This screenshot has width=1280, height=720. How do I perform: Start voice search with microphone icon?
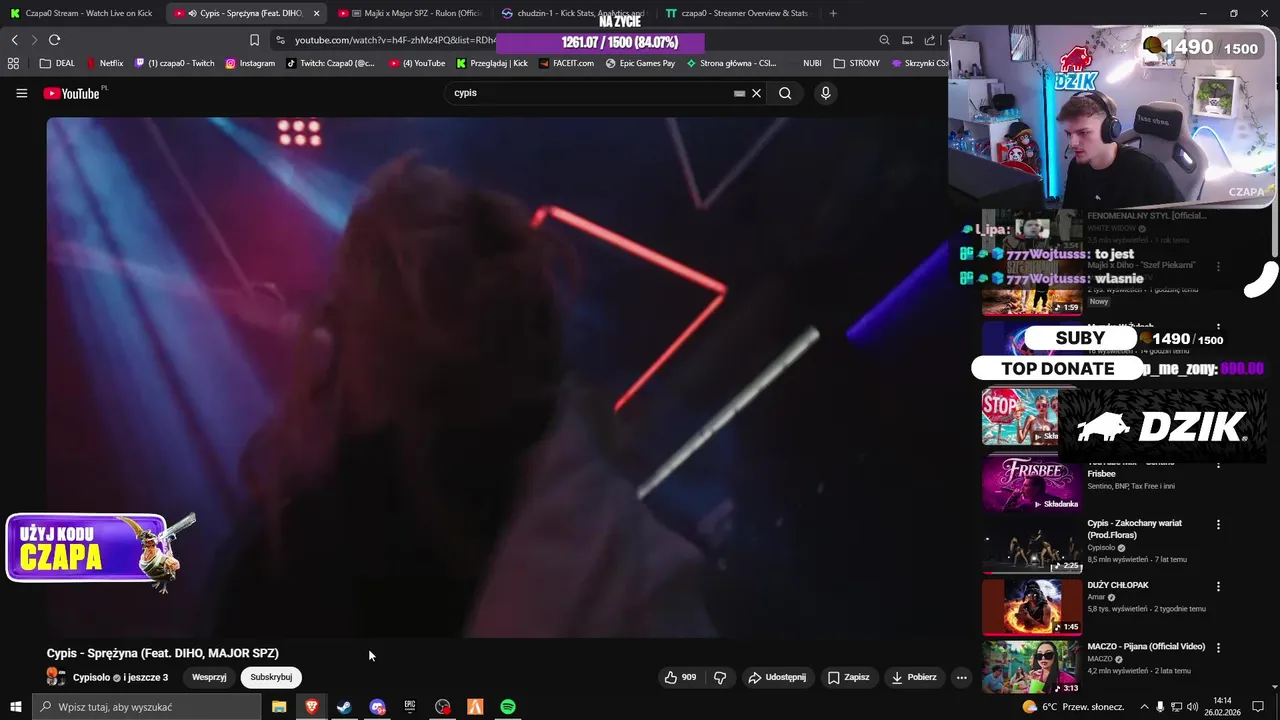click(x=825, y=93)
